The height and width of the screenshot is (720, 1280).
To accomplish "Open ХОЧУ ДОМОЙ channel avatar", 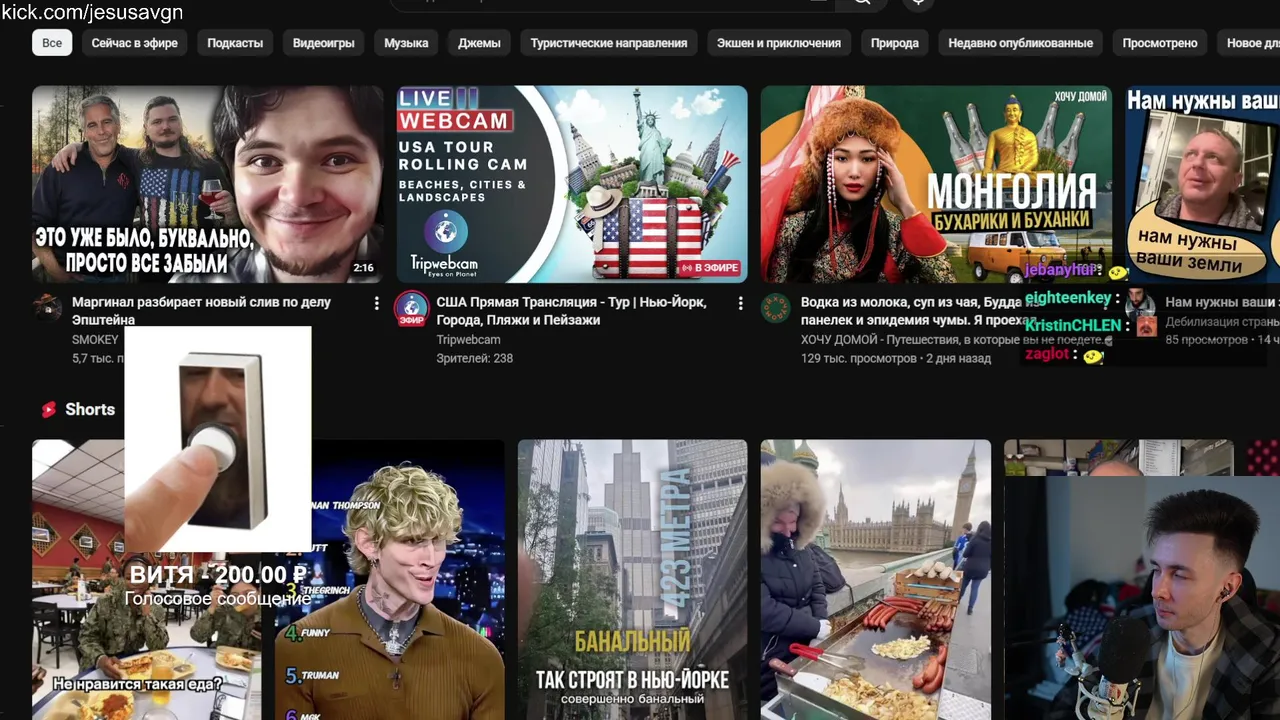I will point(775,308).
